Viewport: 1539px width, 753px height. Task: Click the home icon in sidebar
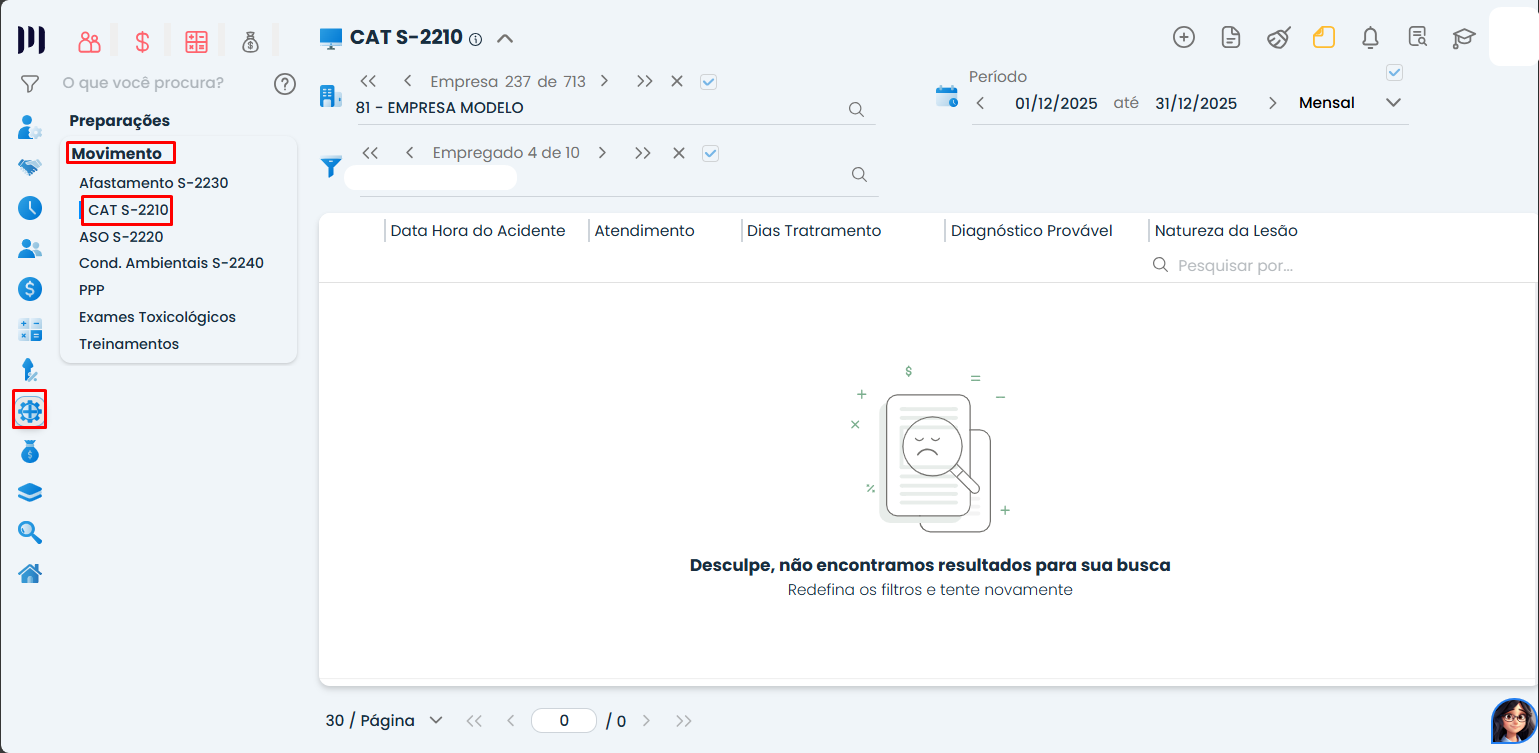(x=30, y=574)
